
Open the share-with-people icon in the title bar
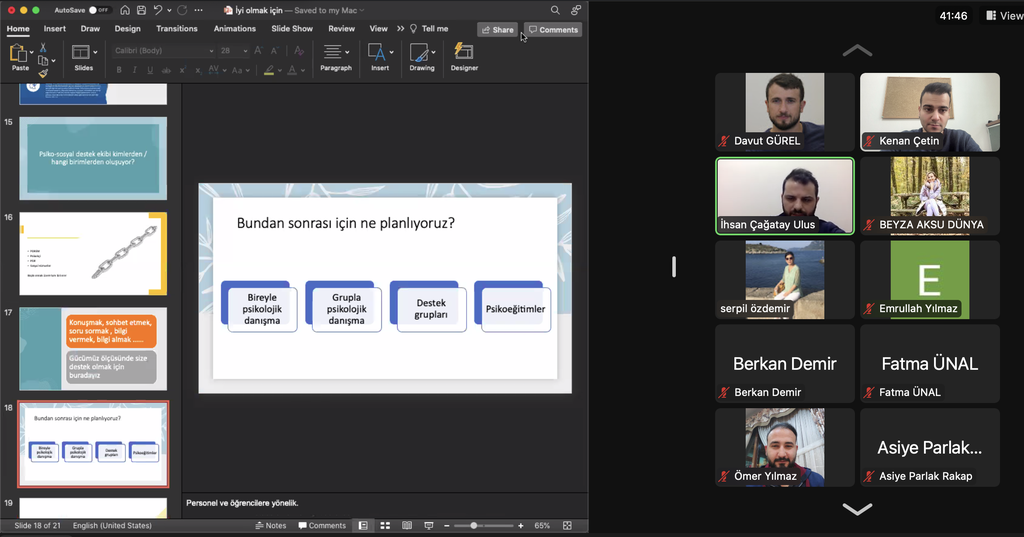(575, 10)
